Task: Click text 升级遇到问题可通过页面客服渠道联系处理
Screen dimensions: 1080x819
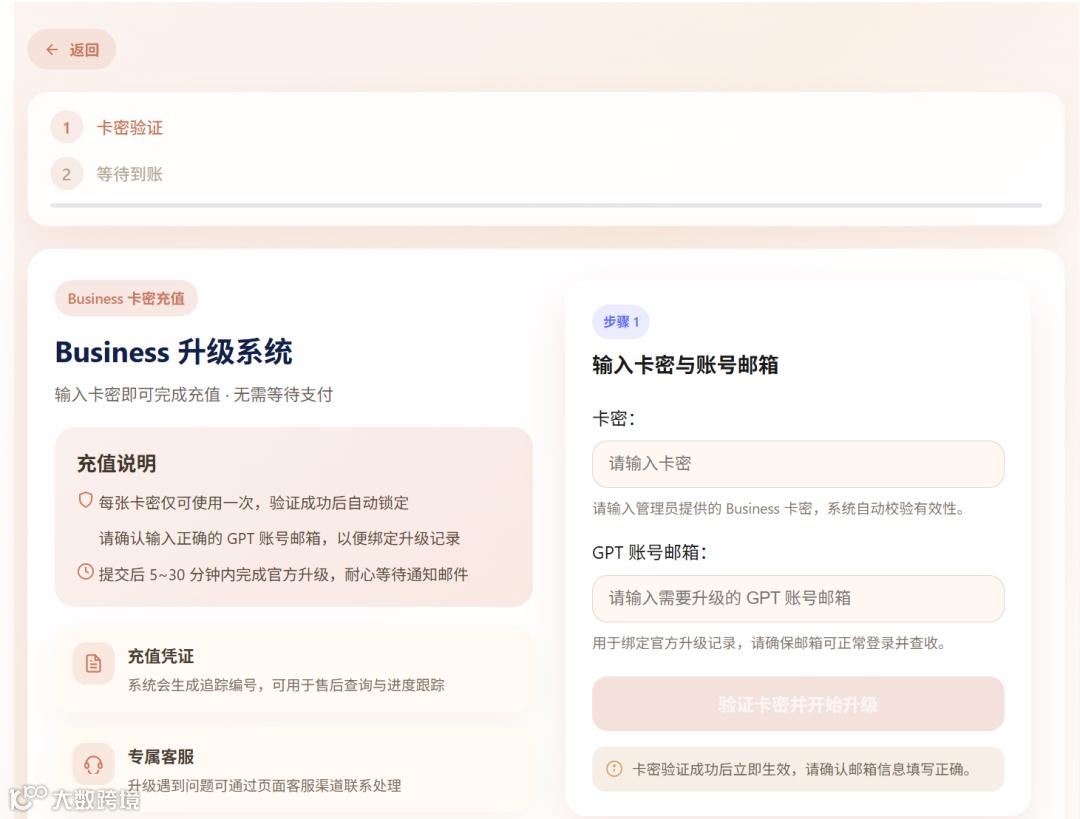Action: [x=264, y=786]
